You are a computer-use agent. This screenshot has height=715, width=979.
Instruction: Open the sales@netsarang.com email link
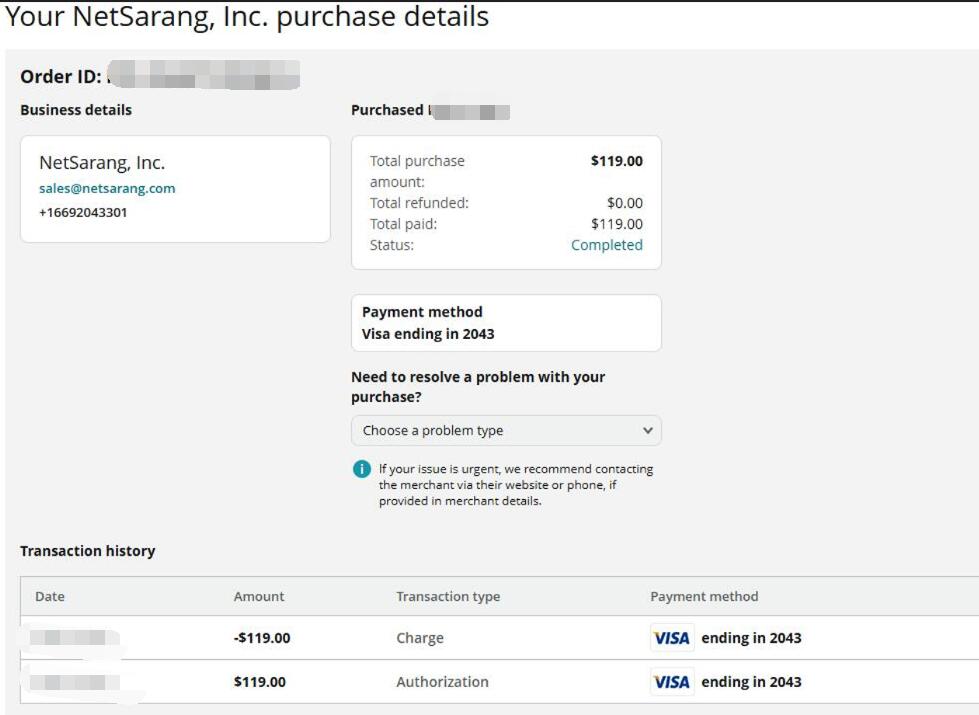pos(107,189)
